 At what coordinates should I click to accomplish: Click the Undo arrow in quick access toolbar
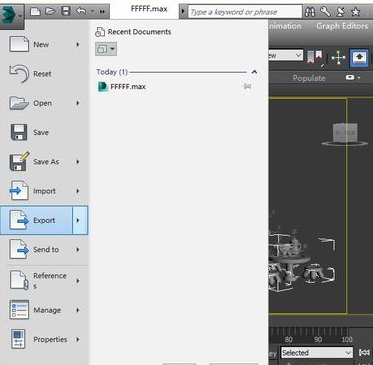(x=81, y=11)
